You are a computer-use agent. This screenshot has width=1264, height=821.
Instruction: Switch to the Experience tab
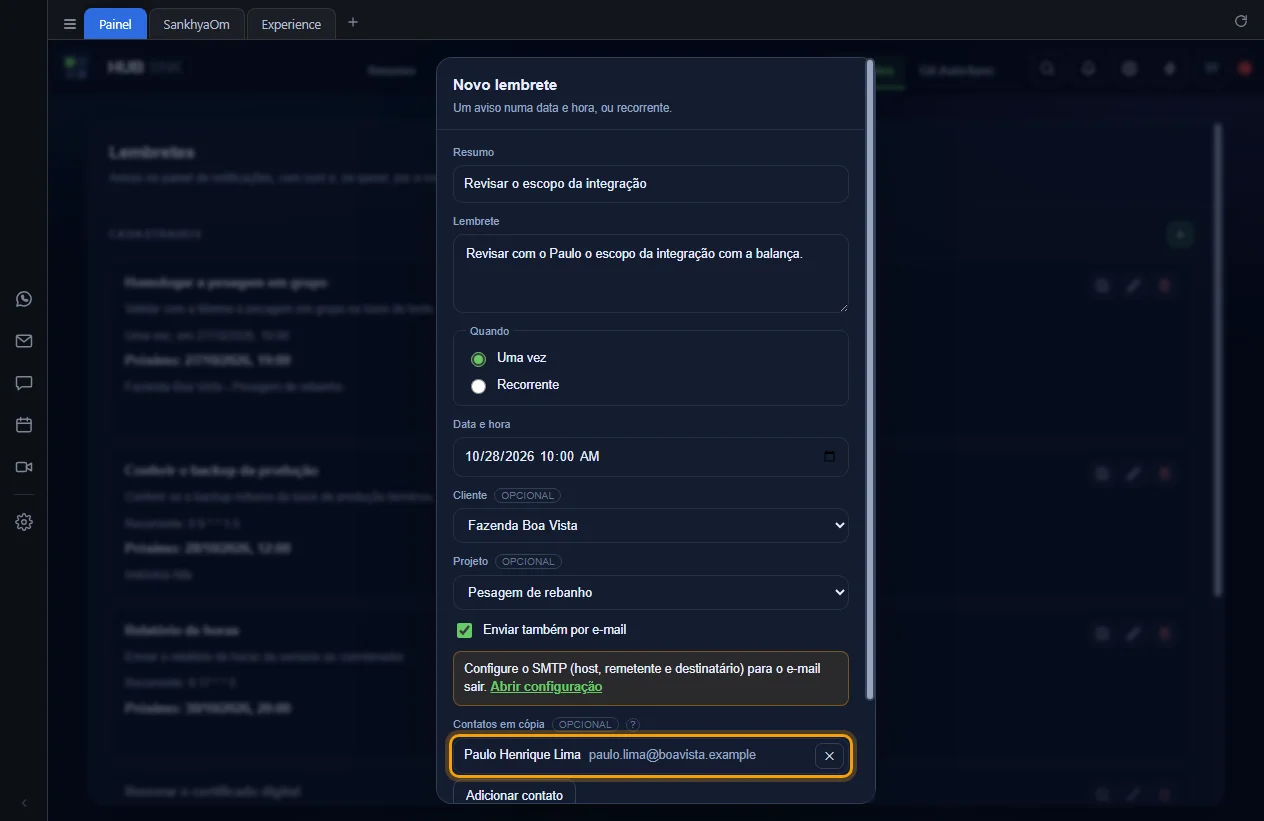pos(291,24)
